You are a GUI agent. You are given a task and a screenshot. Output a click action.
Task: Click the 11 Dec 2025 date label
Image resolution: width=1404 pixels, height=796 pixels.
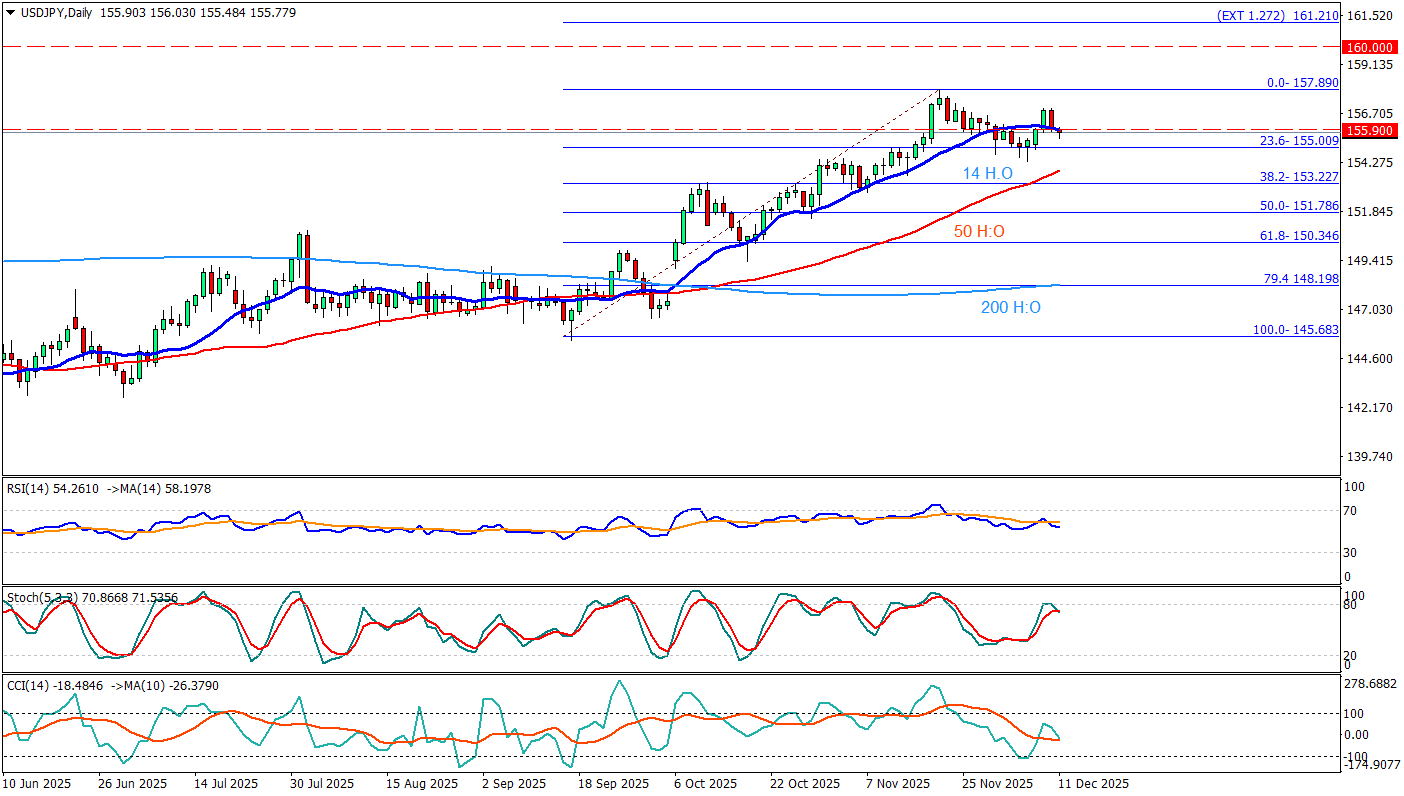coord(1094,784)
